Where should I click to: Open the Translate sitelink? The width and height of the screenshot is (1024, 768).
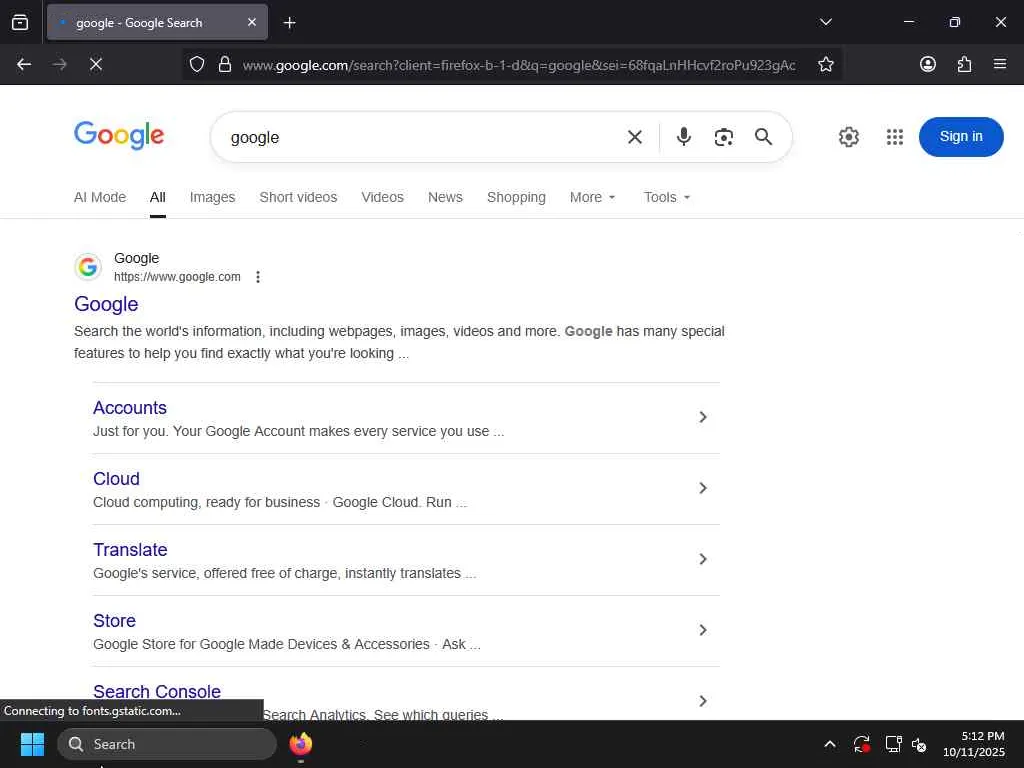coord(130,550)
